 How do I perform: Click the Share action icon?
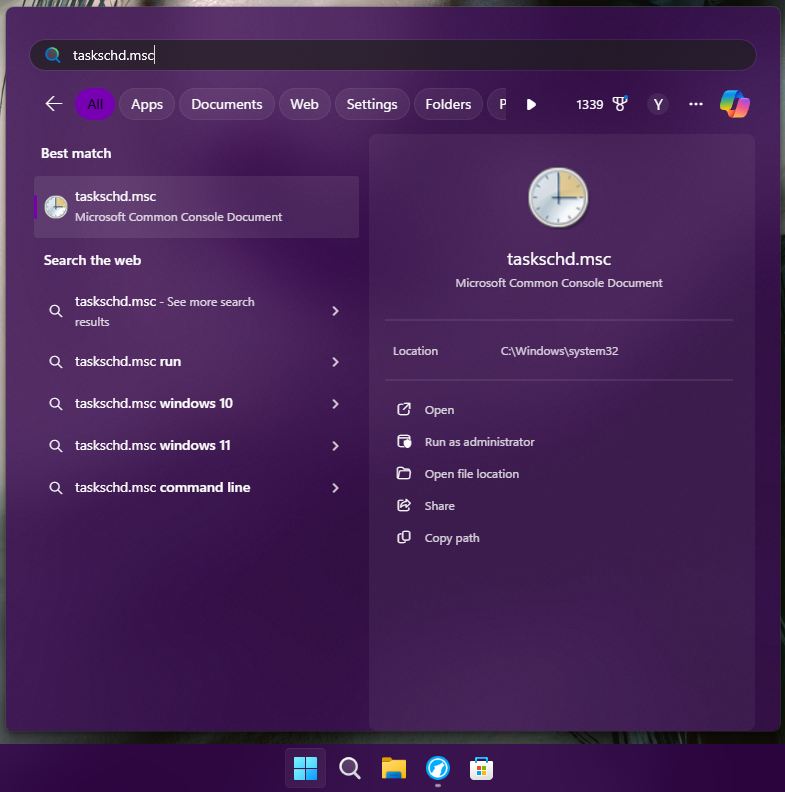[404, 505]
